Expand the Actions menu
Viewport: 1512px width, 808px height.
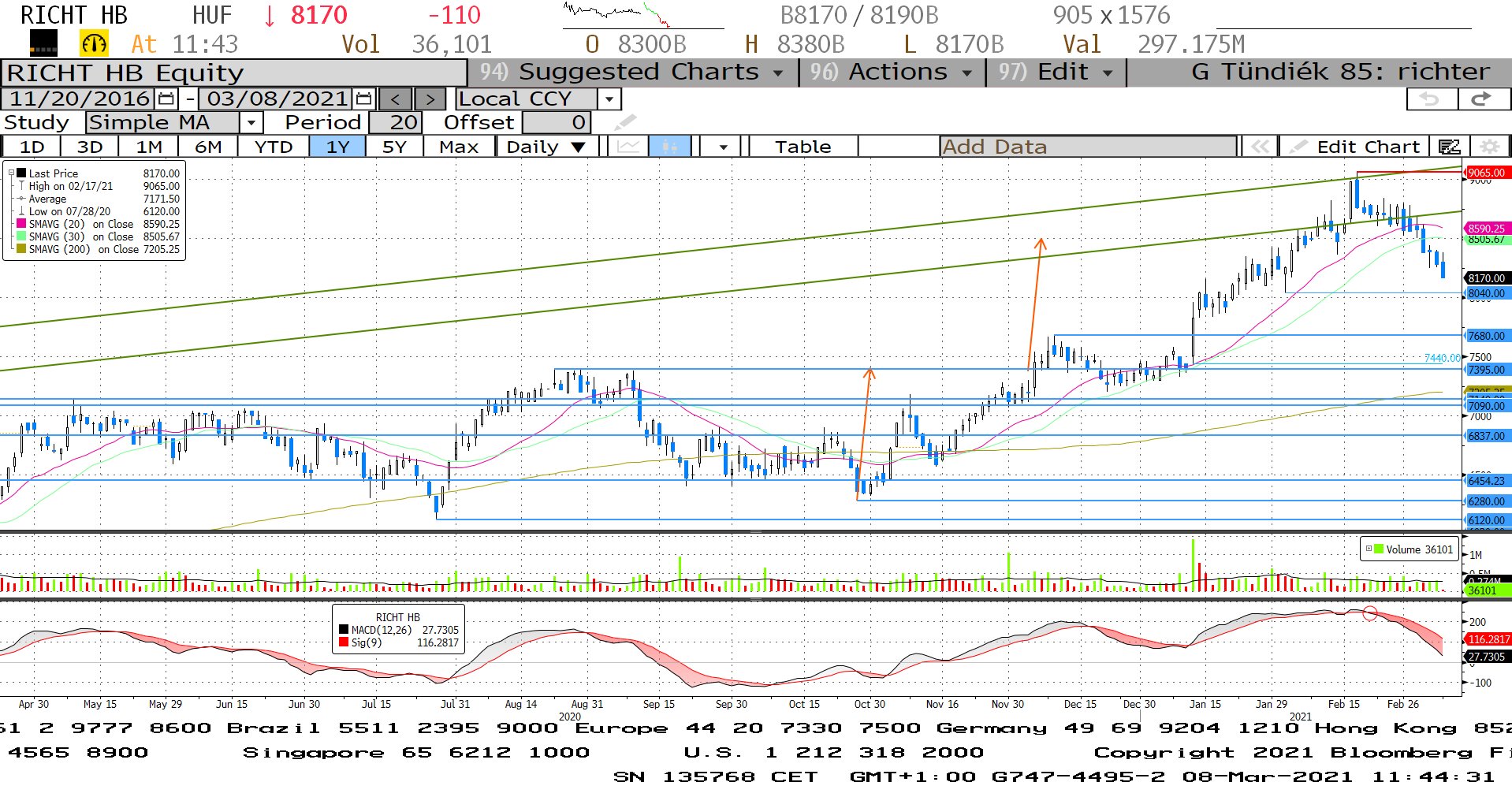[892, 72]
